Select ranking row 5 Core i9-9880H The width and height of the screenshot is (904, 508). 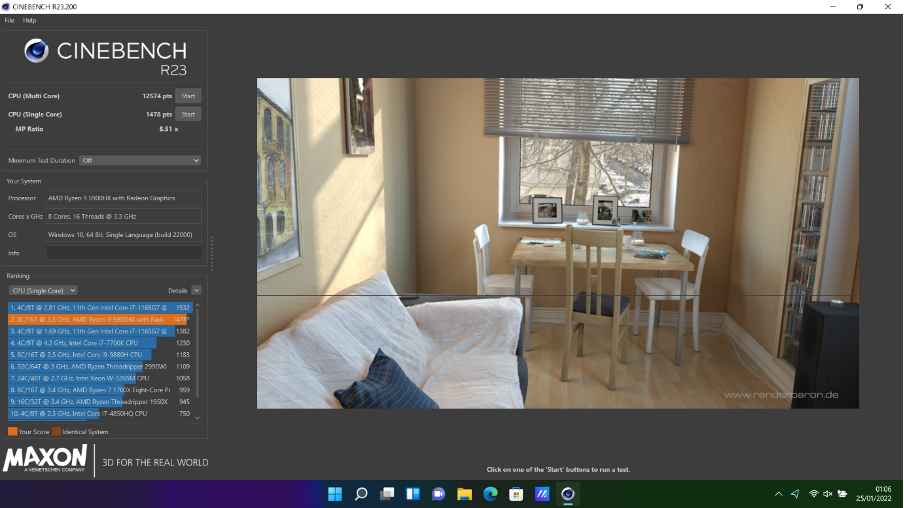click(100, 355)
